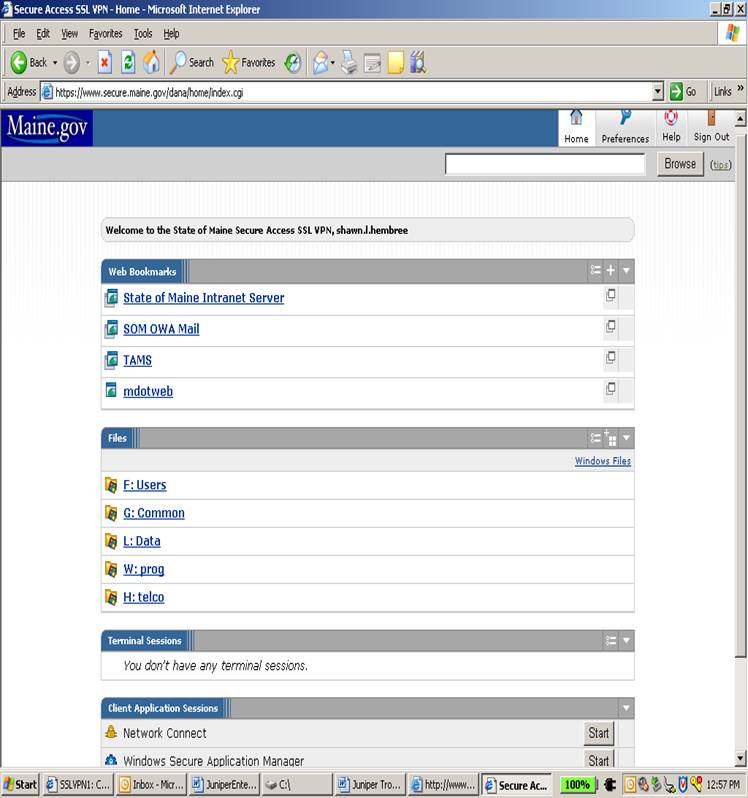The height and width of the screenshot is (798, 748).
Task: Collapse the Terminal Sessions panel
Action: (626, 641)
